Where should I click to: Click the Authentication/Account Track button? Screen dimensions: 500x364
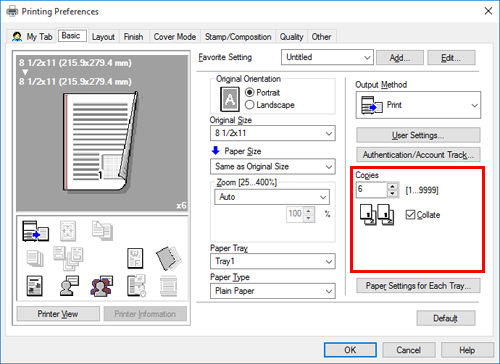point(418,155)
